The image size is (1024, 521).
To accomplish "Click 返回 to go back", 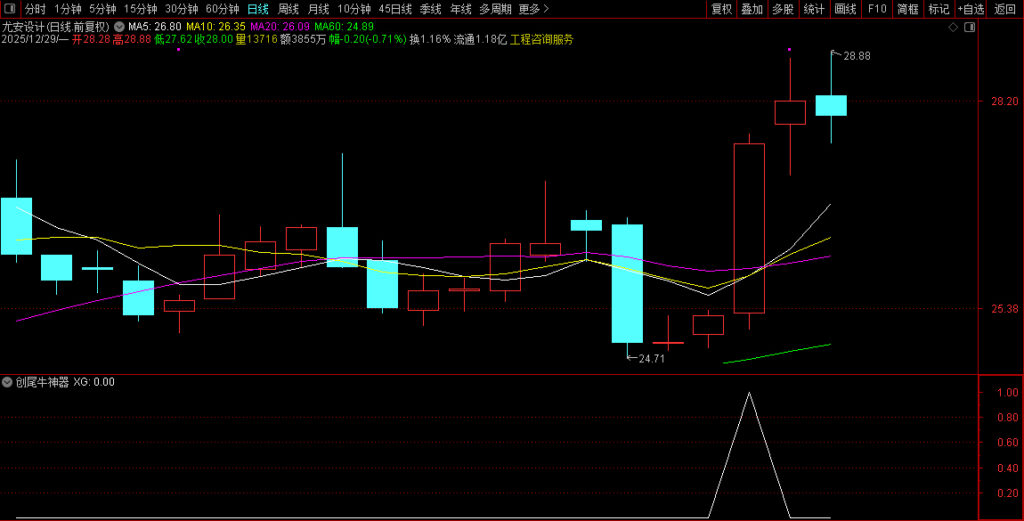I will pos(1004,9).
